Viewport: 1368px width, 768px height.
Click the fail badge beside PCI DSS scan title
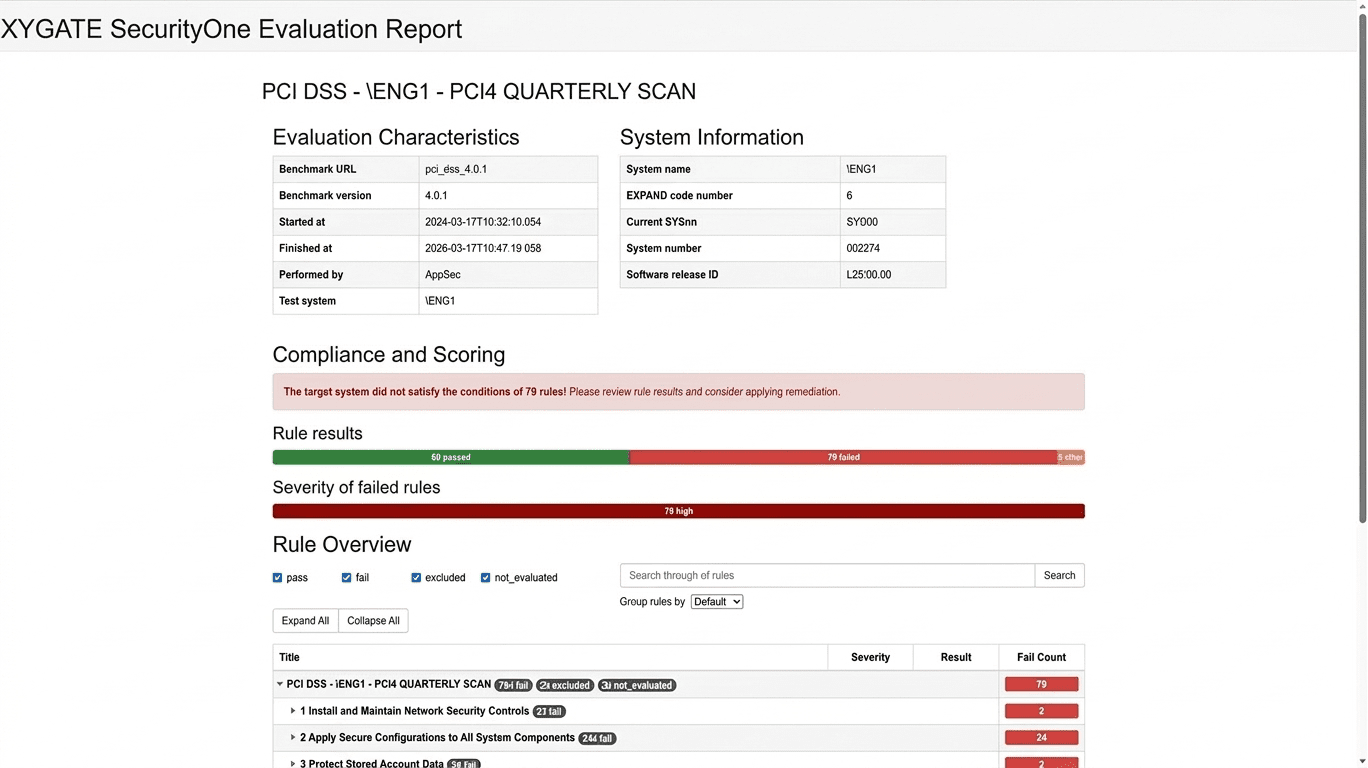(x=513, y=686)
